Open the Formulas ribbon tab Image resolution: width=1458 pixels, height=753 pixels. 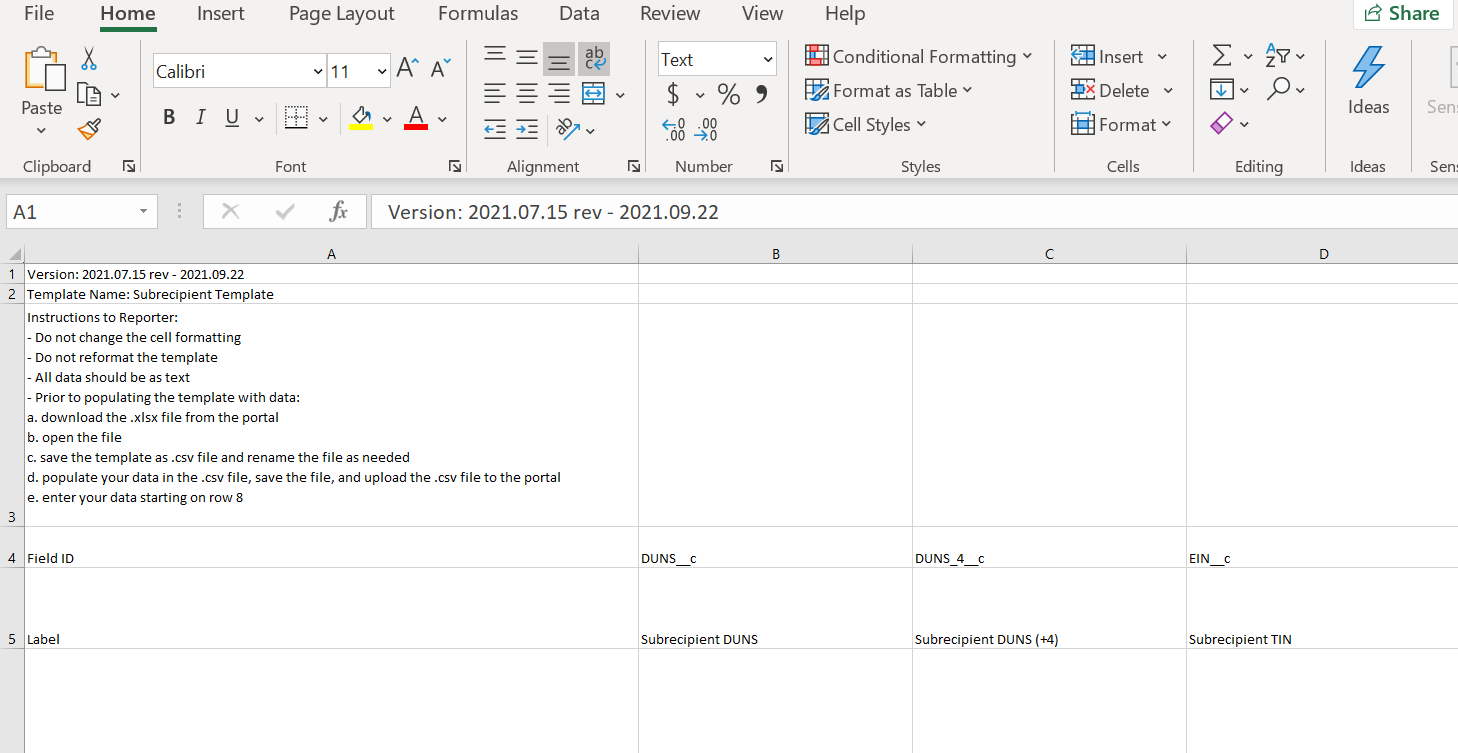pos(478,14)
